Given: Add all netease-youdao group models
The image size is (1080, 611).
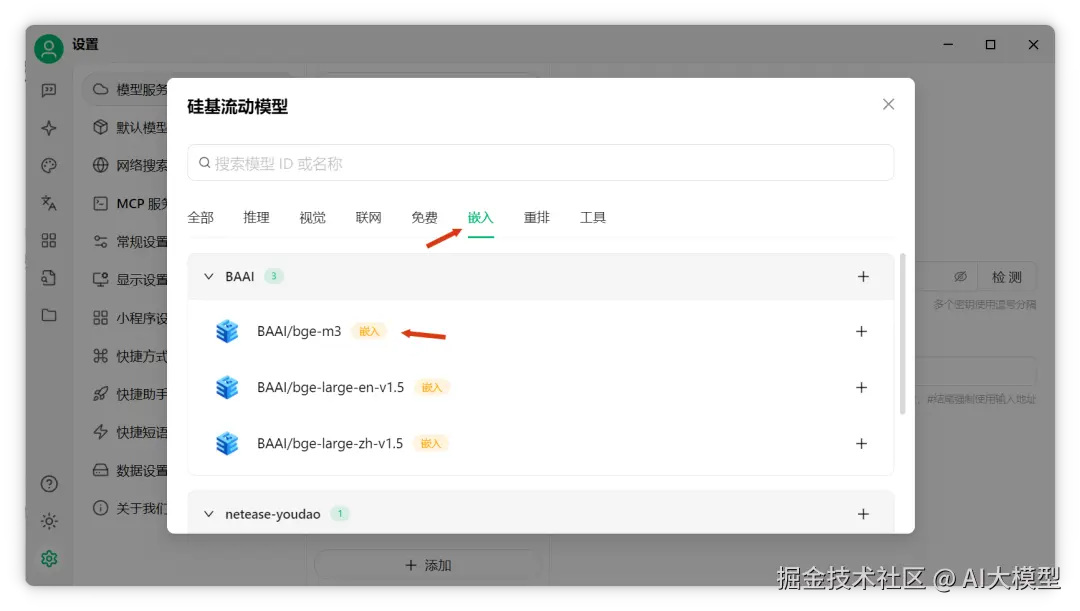Looking at the screenshot, I should click(863, 514).
